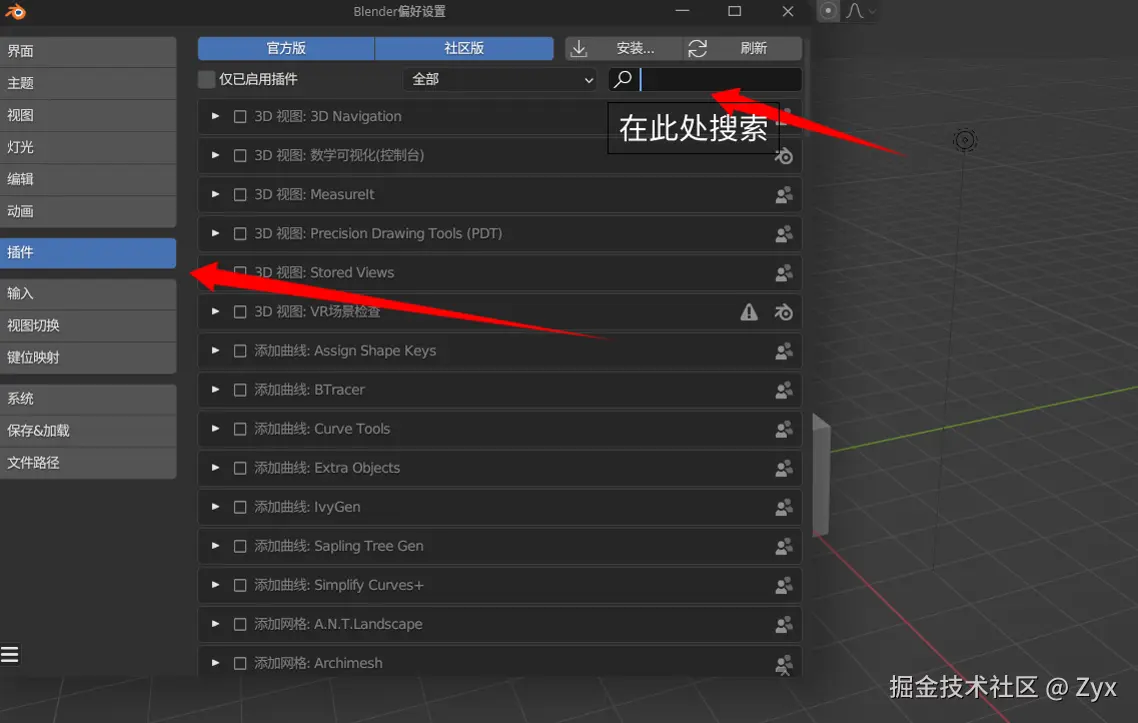Expand the Curve Tools add-on
Viewport: 1138px width, 723px height.
point(216,429)
